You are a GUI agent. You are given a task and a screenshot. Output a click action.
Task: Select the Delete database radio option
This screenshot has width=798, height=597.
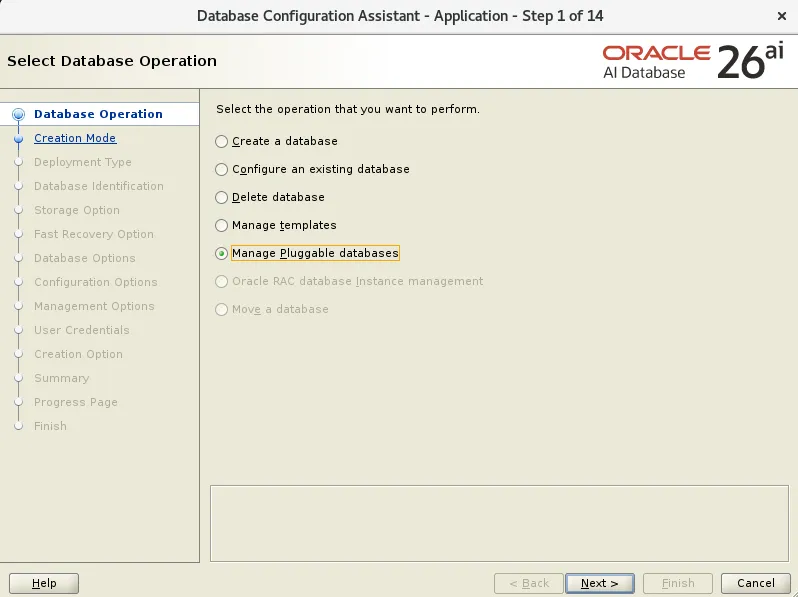tap(221, 197)
